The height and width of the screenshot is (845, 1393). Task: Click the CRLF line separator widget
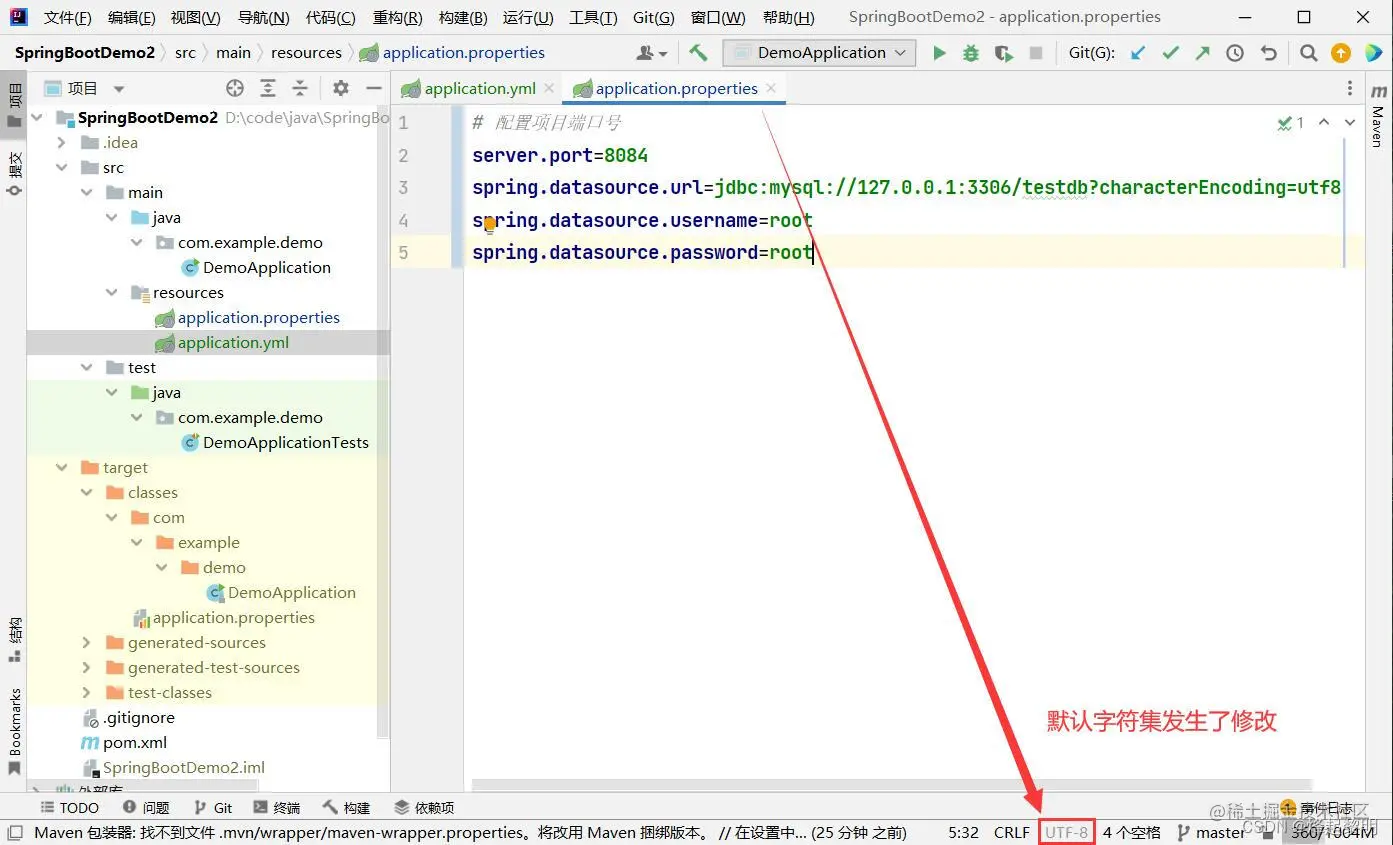pyautogui.click(x=1011, y=832)
